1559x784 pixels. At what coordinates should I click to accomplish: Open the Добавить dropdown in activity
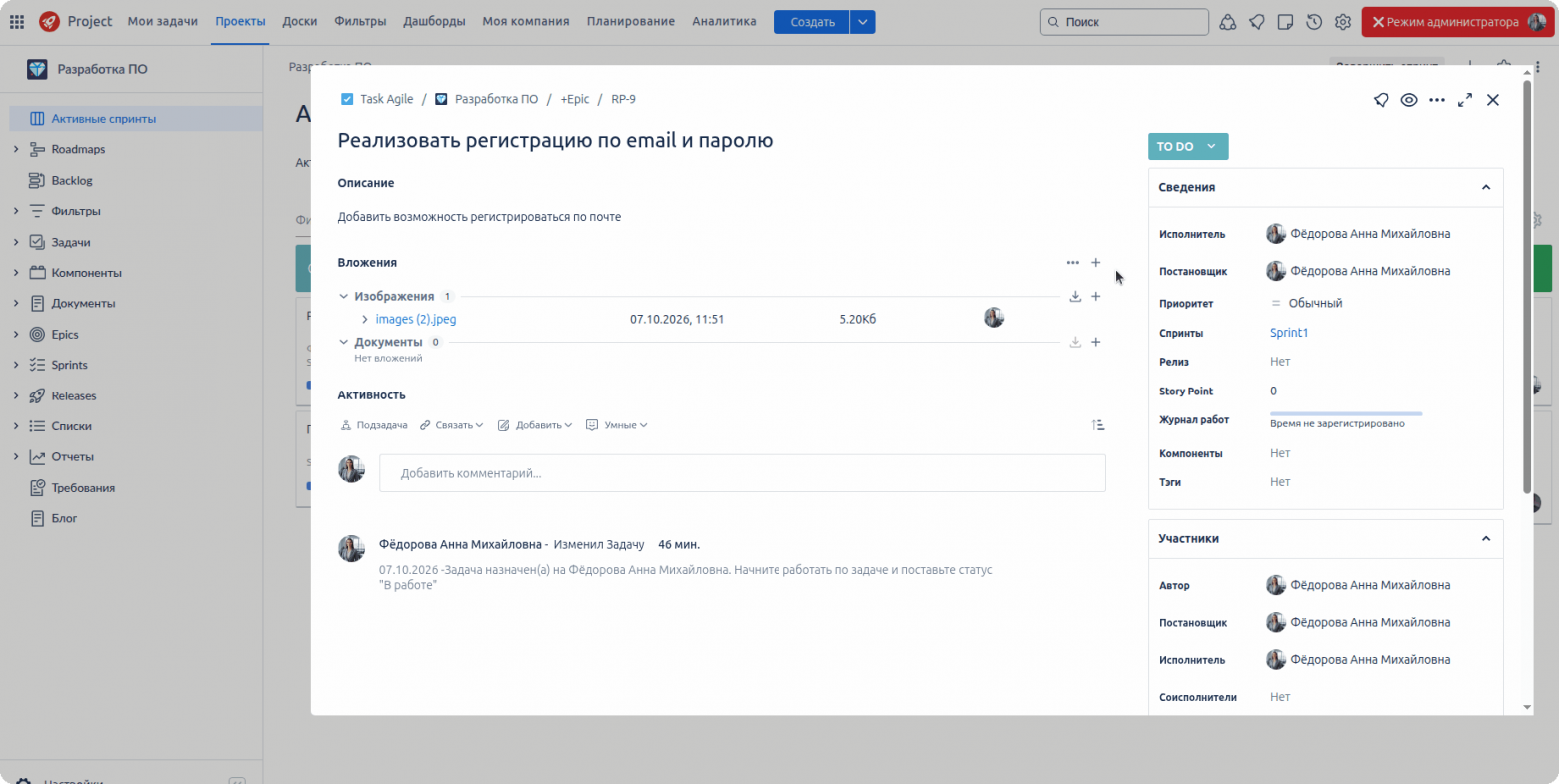[535, 425]
